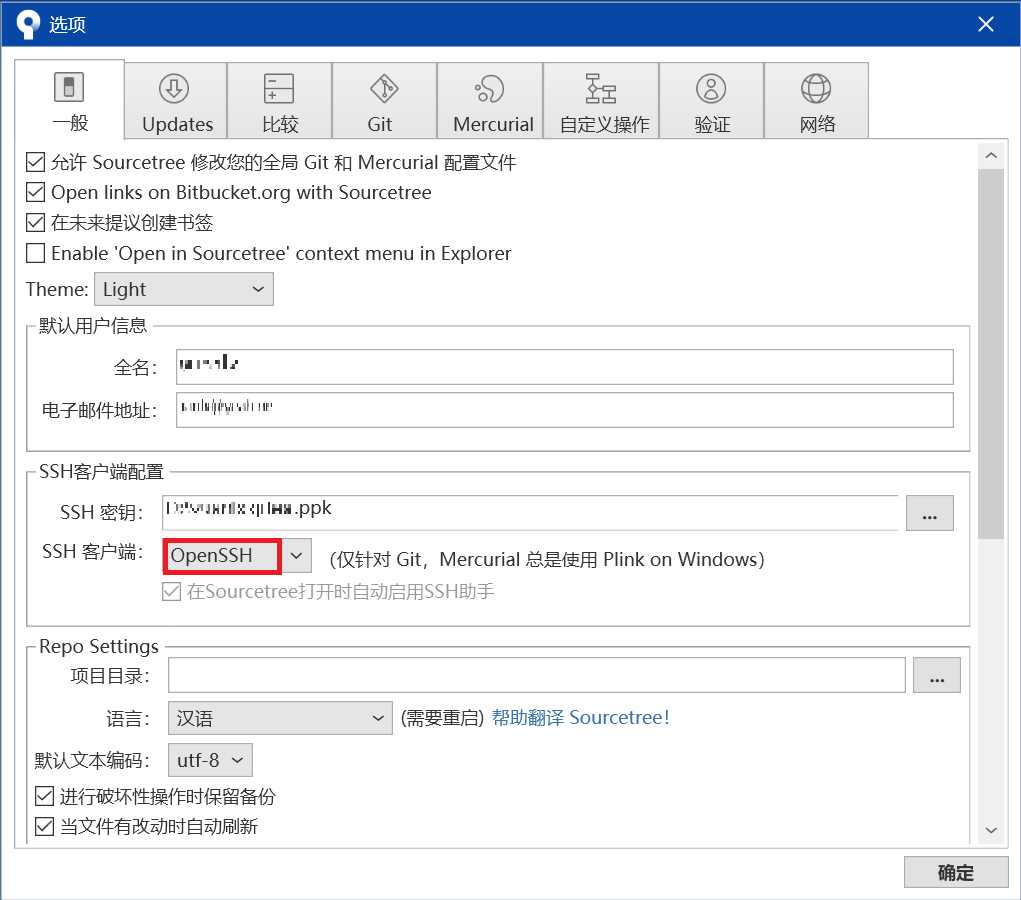Image resolution: width=1021 pixels, height=900 pixels.
Task: Close the 选项 options dialog
Action: [986, 24]
